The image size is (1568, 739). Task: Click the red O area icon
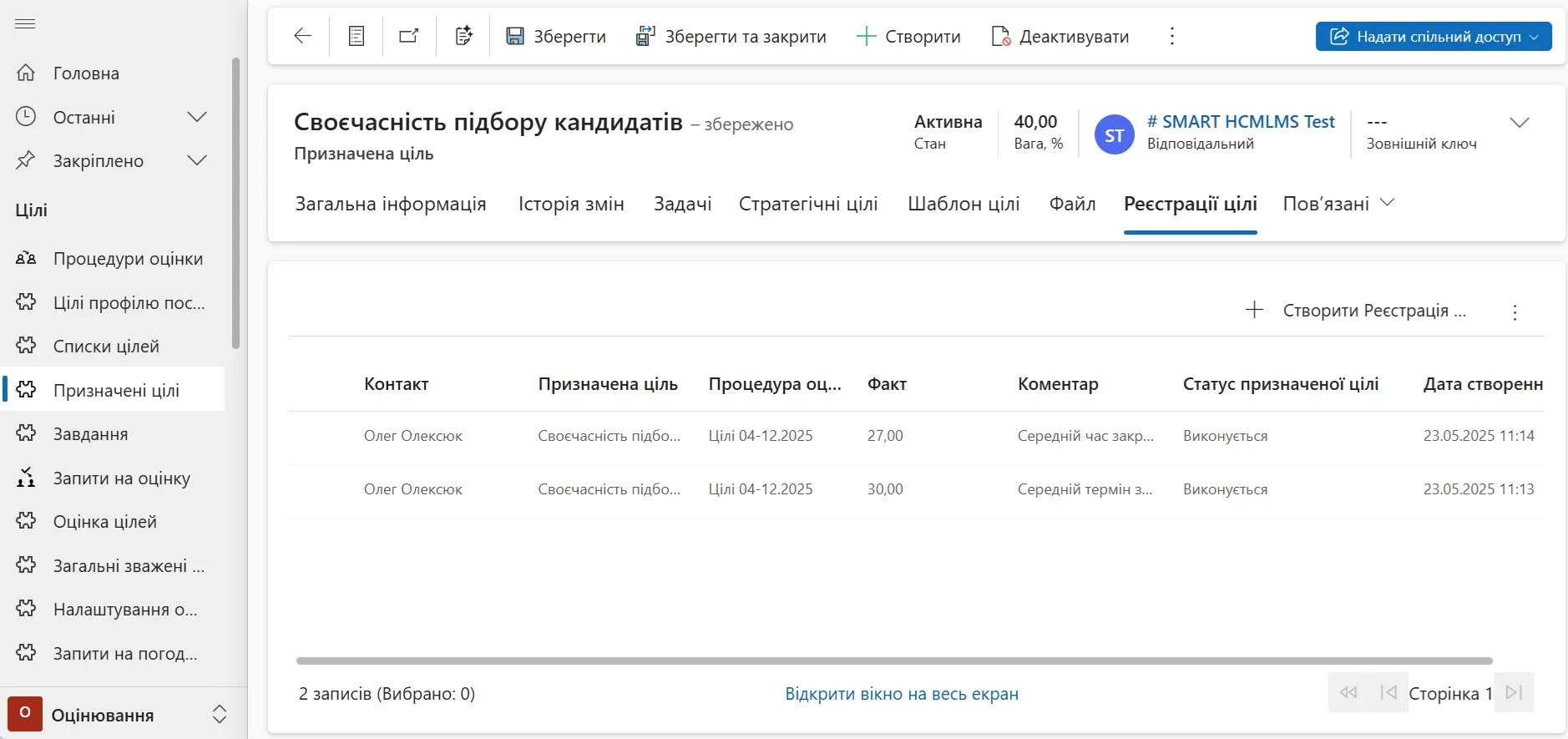[x=25, y=714]
